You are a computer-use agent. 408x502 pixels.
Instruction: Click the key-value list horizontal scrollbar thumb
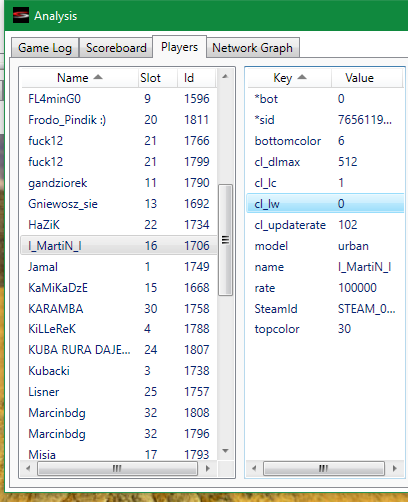tap(323, 468)
